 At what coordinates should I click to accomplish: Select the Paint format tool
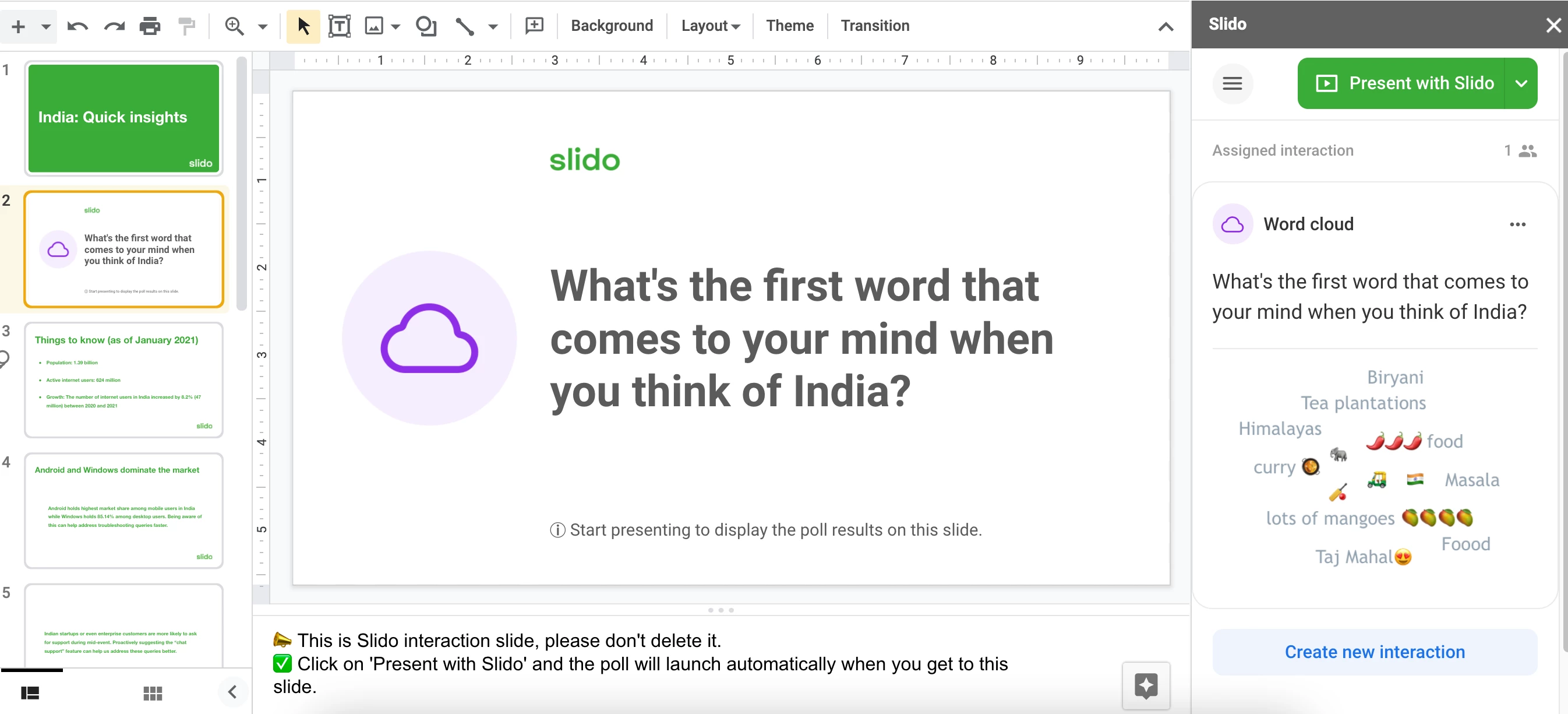click(x=186, y=26)
